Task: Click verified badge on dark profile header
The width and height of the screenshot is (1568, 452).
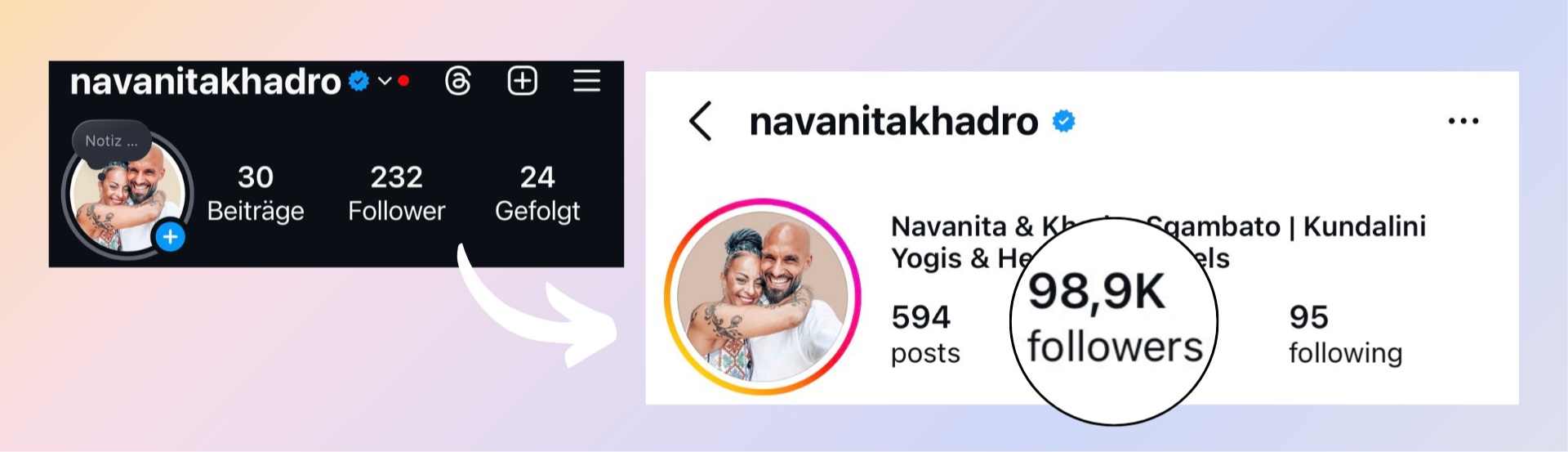Action: pyautogui.click(x=359, y=81)
